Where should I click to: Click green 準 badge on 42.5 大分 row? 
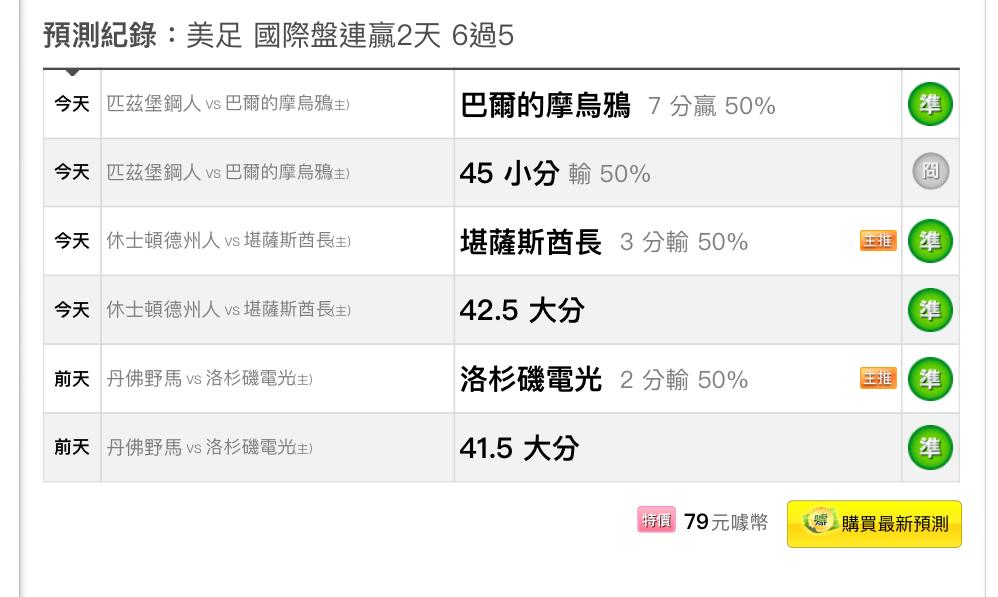(x=930, y=310)
